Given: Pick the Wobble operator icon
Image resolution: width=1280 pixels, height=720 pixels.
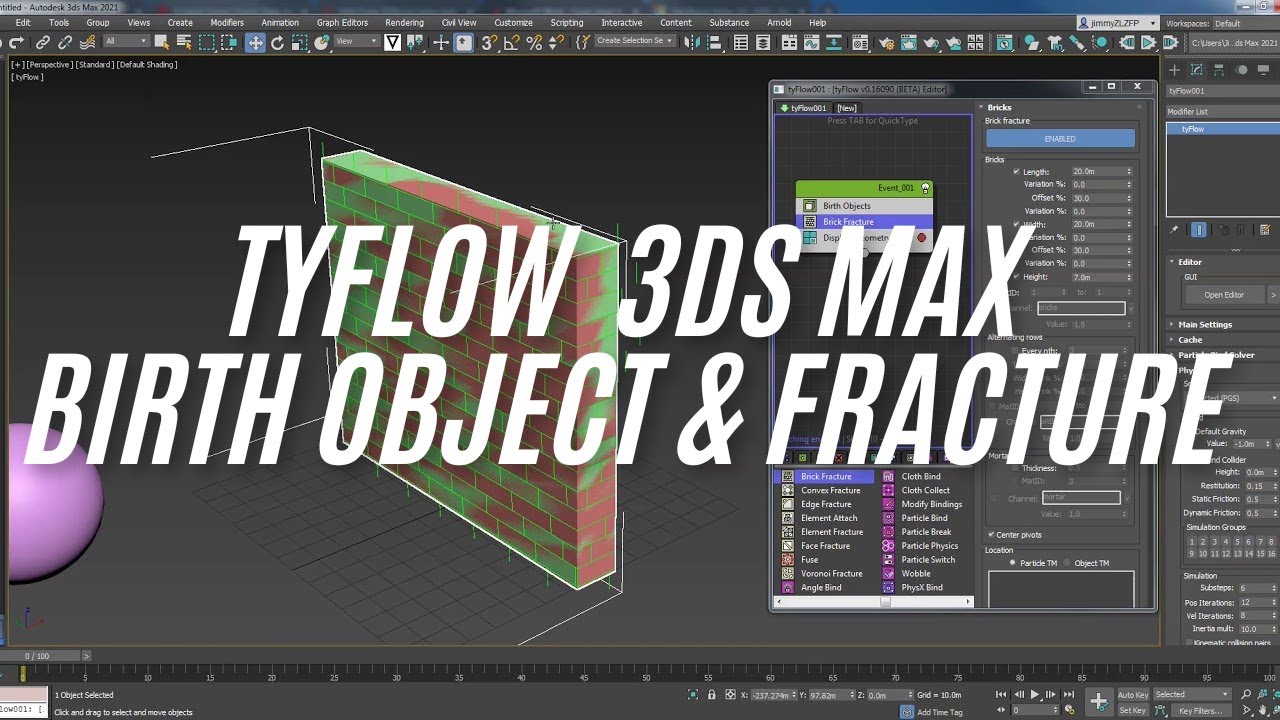Looking at the screenshot, I should coord(888,574).
